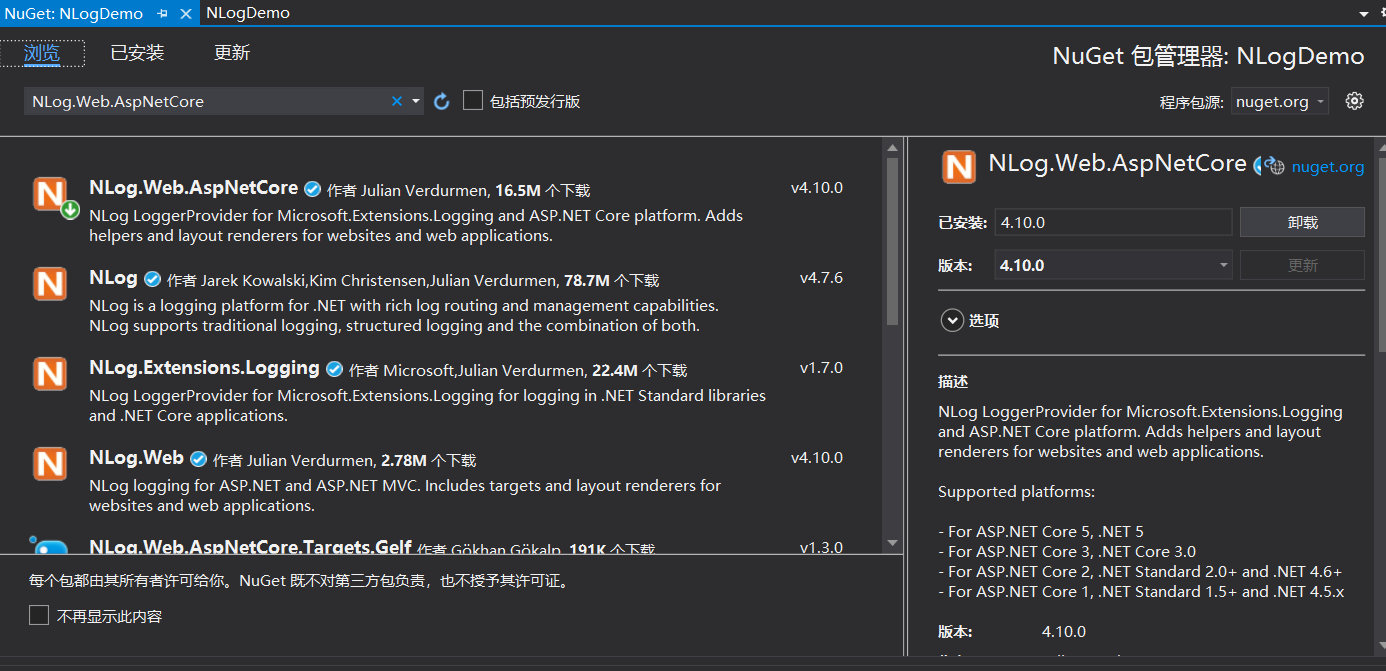Close the NuGet: NLogDemo tab
The height and width of the screenshot is (671, 1386).
186,13
